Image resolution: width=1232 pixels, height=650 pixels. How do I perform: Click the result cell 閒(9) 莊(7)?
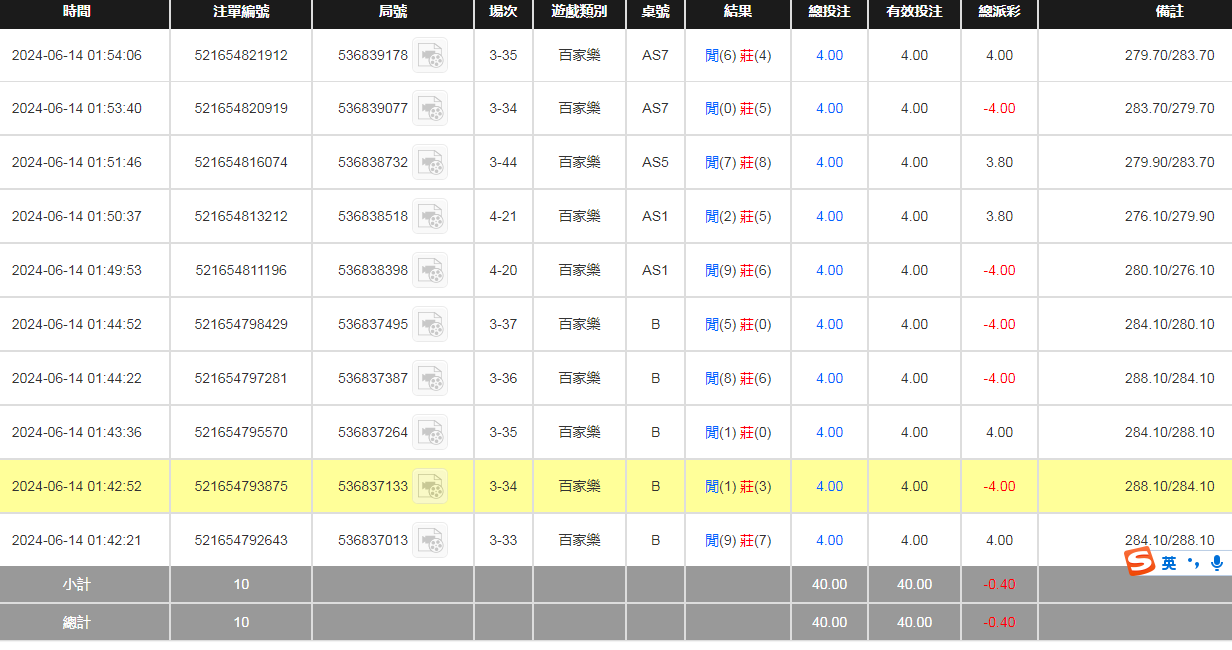click(738, 541)
